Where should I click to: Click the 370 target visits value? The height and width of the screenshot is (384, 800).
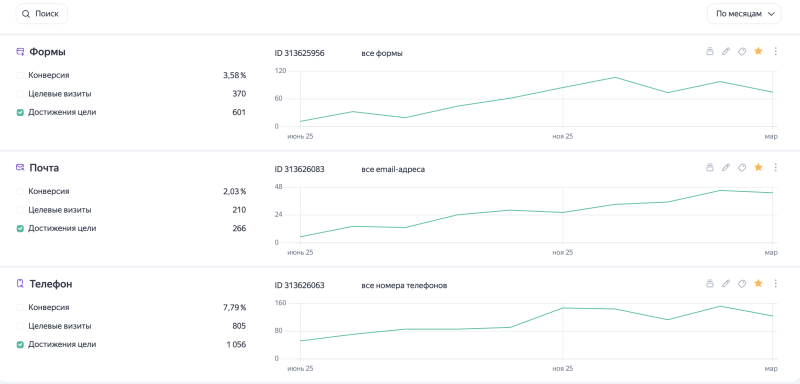click(x=239, y=94)
